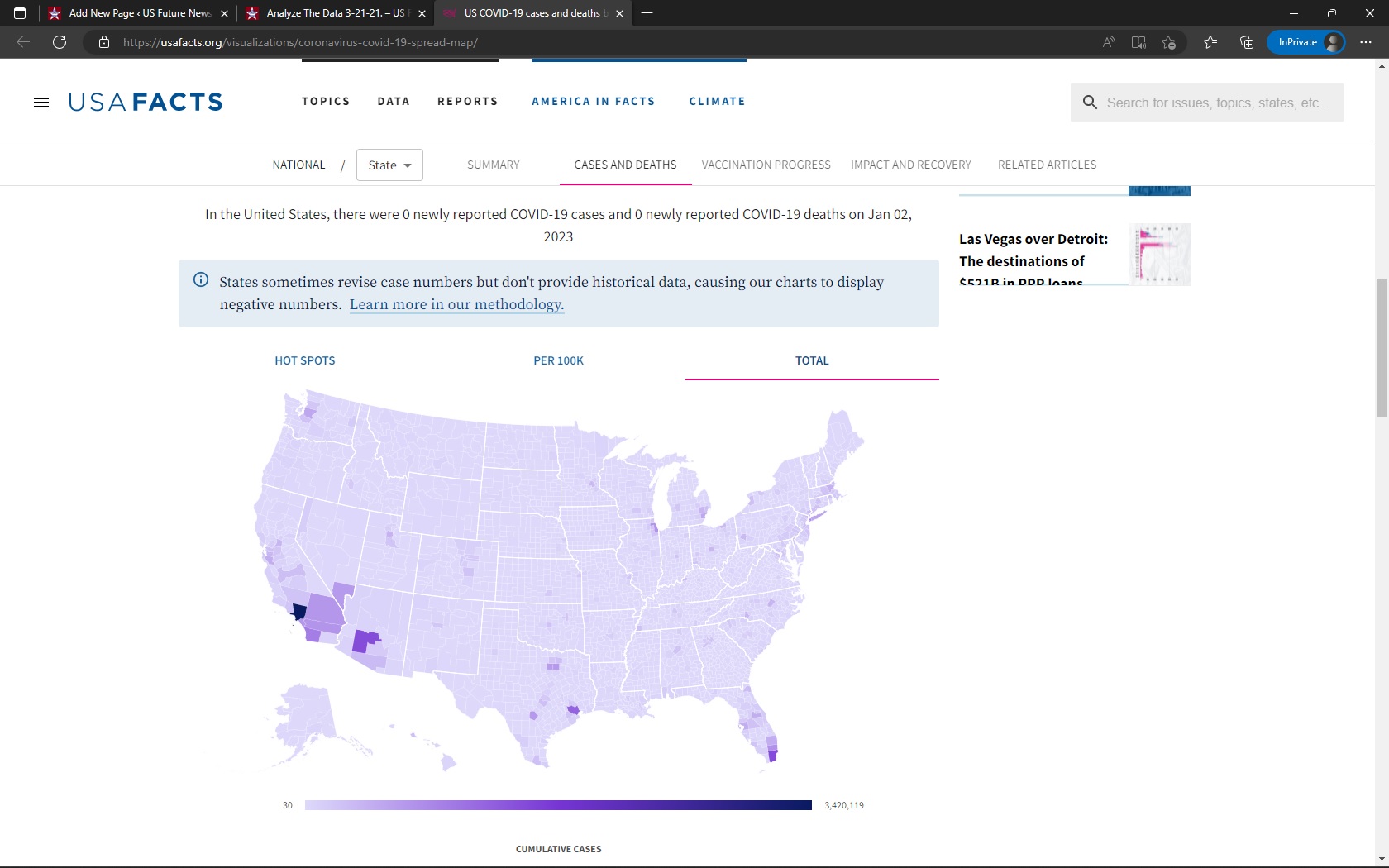Open the Las Vegas over Detroit article
The height and width of the screenshot is (868, 1389).
tap(1033, 250)
